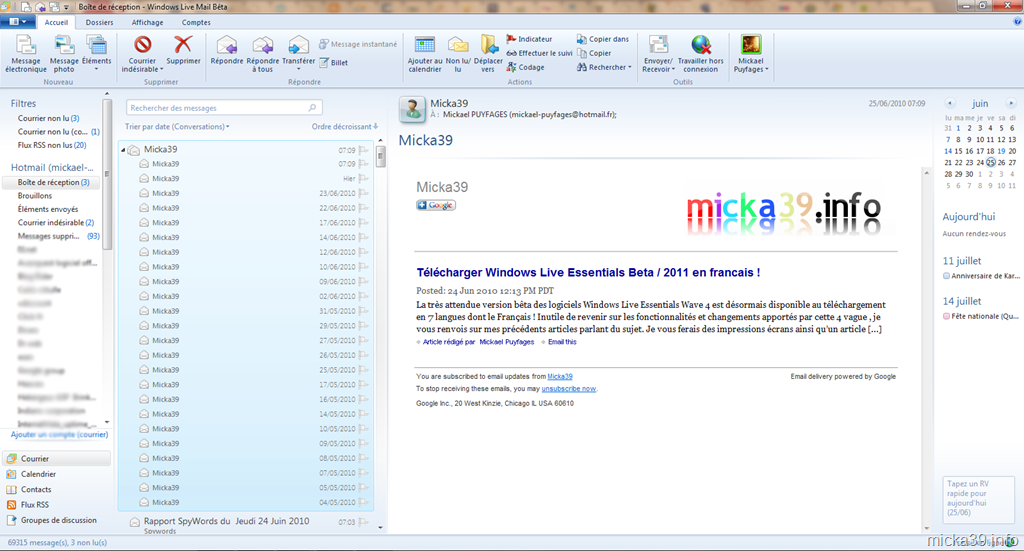Select Micka39 message dated 23/06/2010
Image resolution: width=1024 pixels, height=551 pixels.
click(247, 193)
